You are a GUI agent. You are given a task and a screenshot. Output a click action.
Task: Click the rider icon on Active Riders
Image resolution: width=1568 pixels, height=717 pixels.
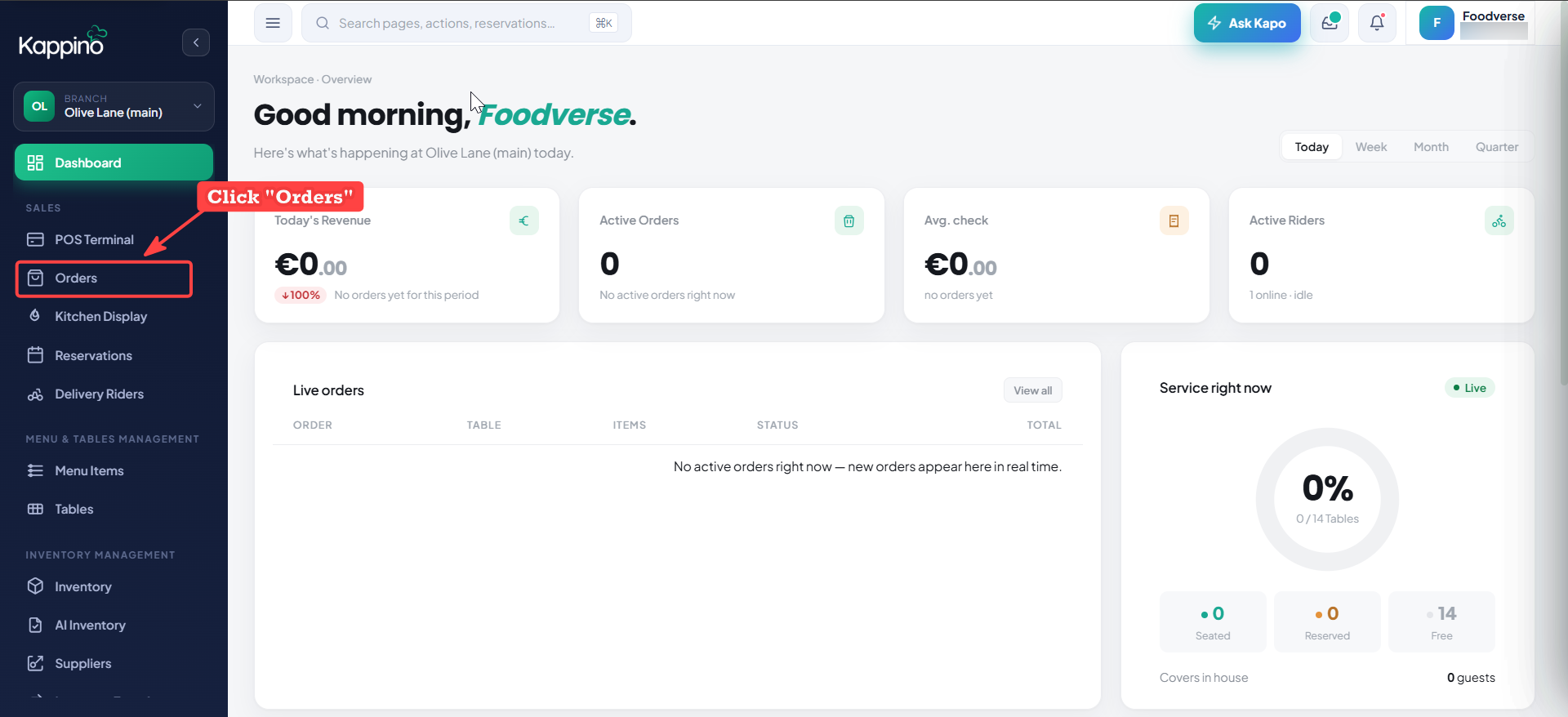pos(1499,220)
